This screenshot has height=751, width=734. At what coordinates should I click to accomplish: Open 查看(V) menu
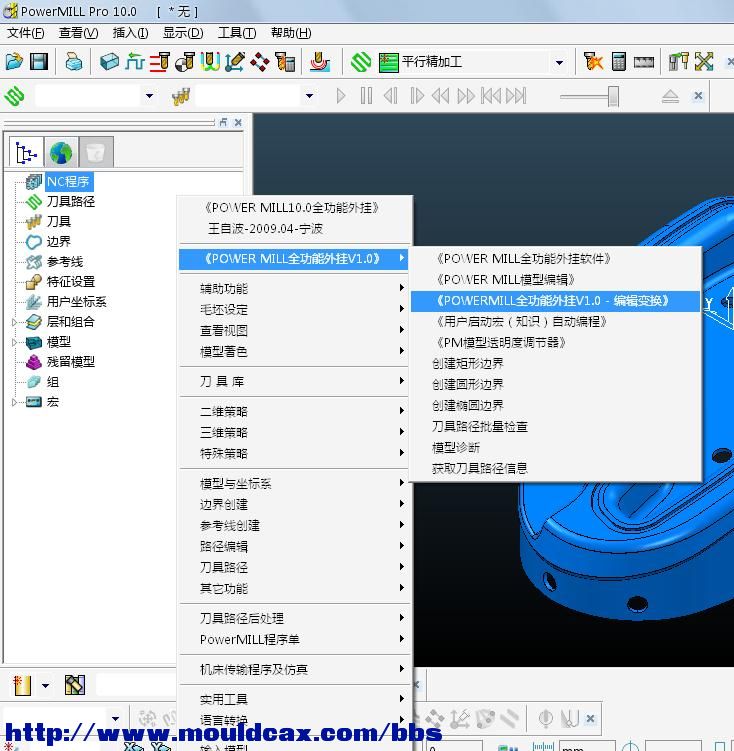click(79, 33)
